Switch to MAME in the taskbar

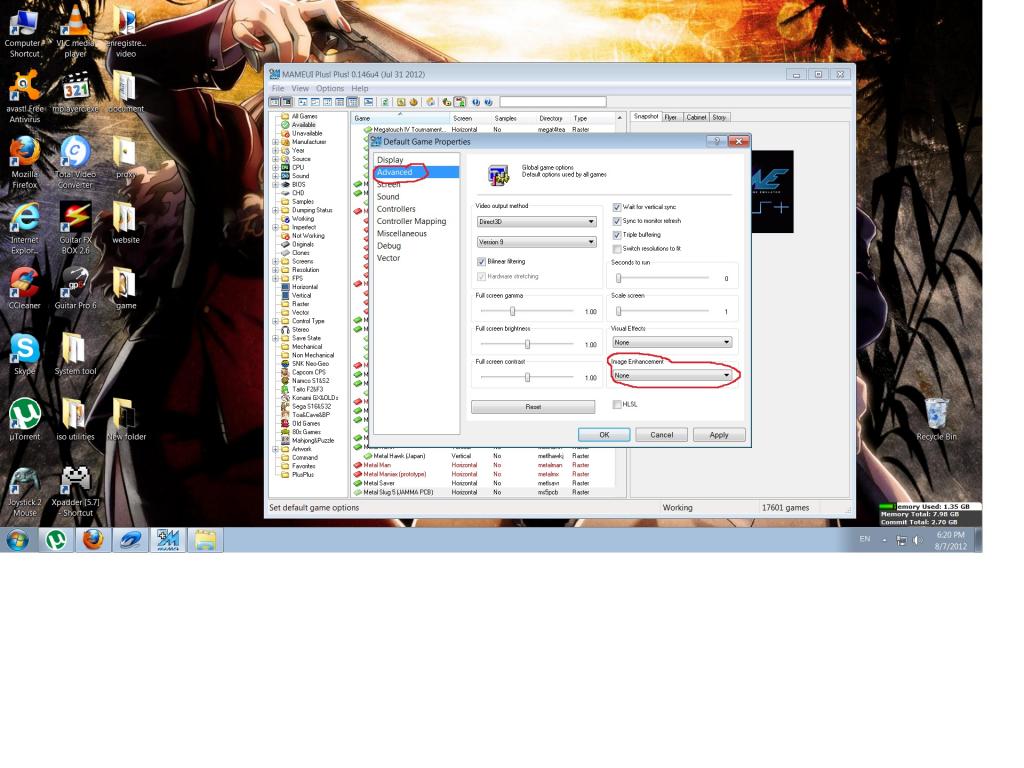(168, 541)
